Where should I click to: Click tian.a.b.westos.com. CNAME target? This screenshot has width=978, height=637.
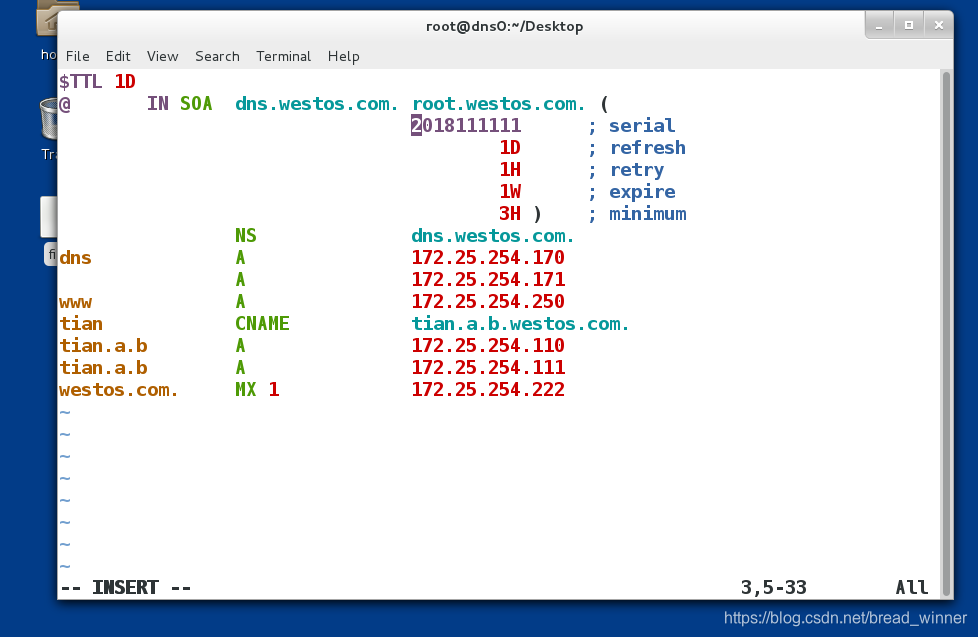click(x=520, y=324)
